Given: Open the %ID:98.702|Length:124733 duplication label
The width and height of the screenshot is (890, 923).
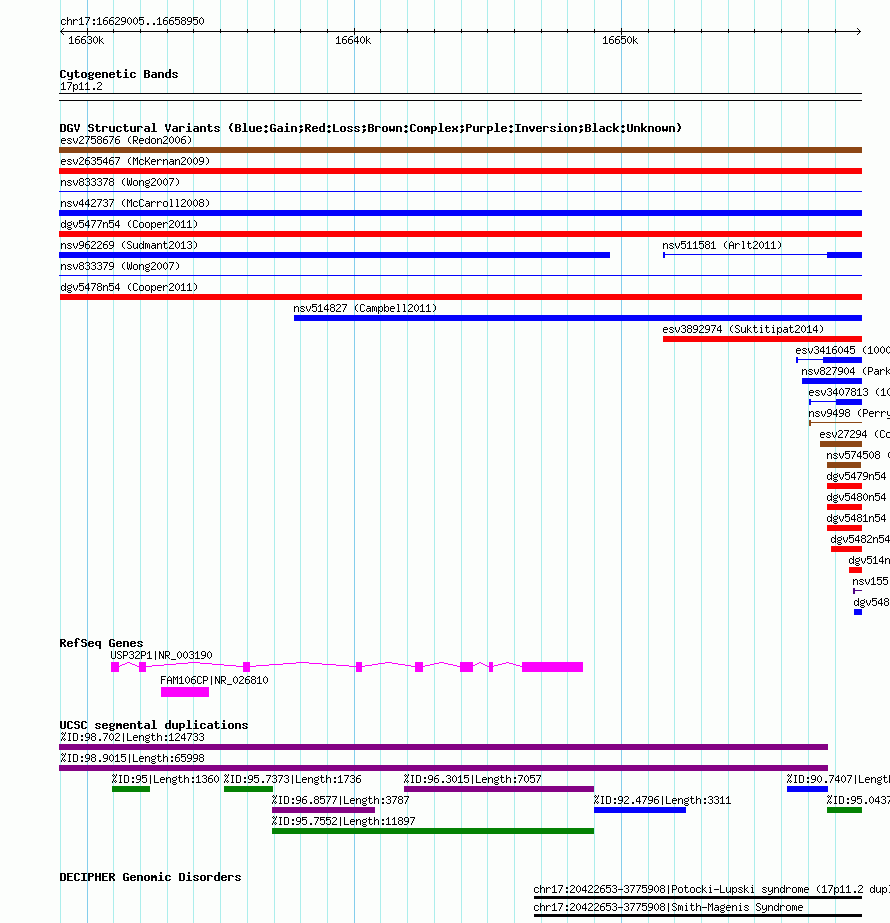Looking at the screenshot, I should (x=132, y=737).
